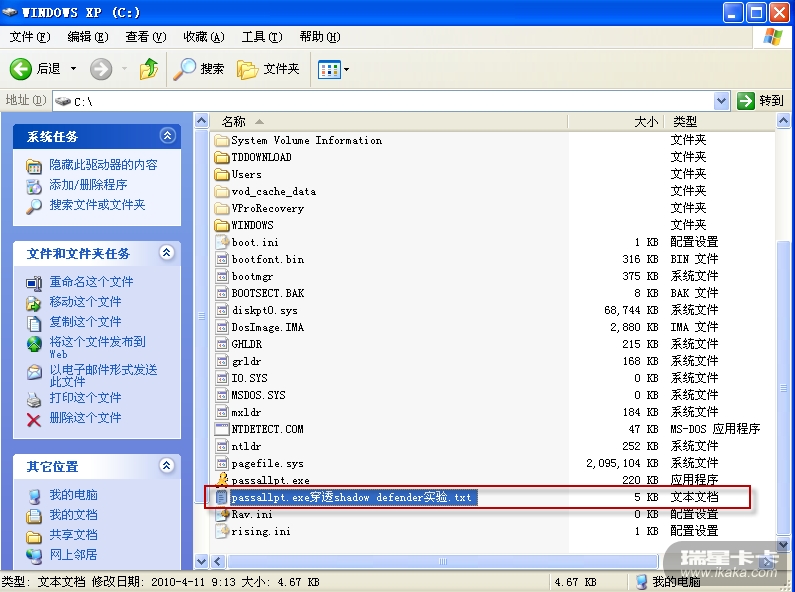This screenshot has width=795, height=592.
Task: Click the 我的文档 folder icon
Action: (x=34, y=516)
